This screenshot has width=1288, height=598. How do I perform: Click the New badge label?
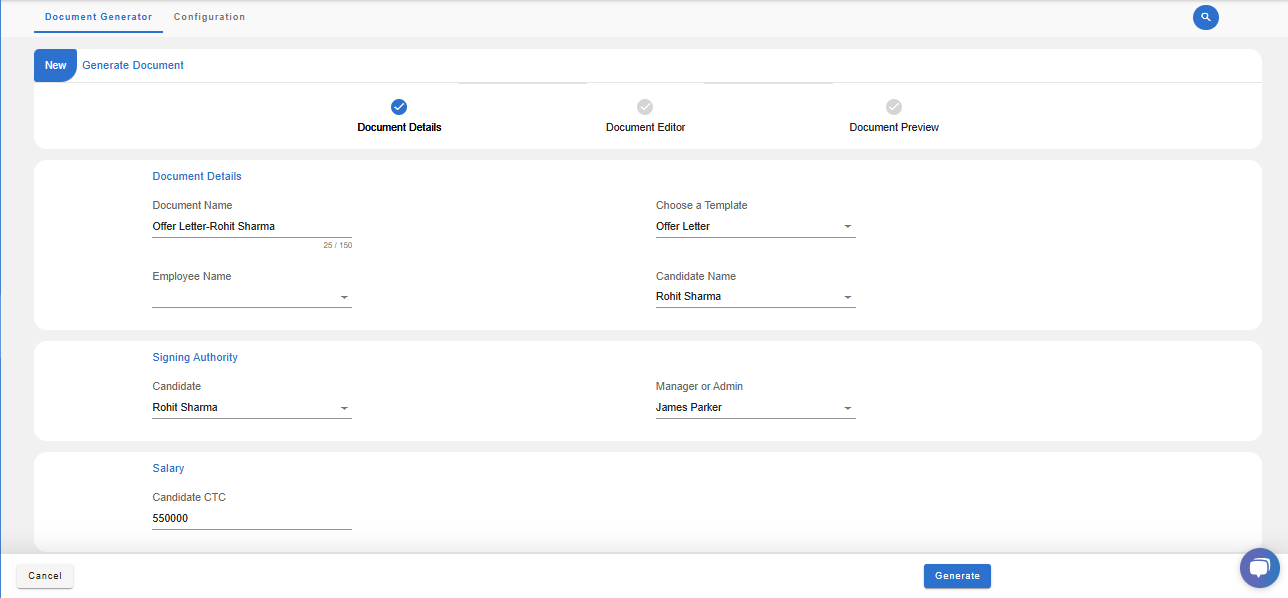click(x=55, y=66)
